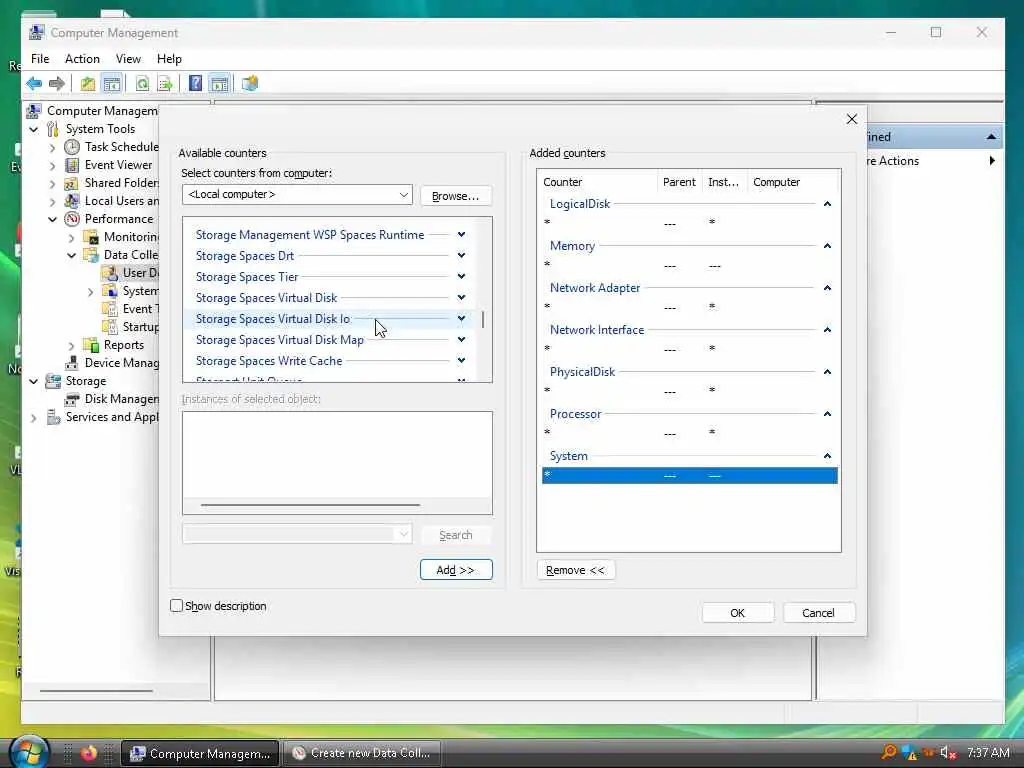1024x768 pixels.
Task: Click the new data collector set toolbar icon
Action: pos(249,84)
